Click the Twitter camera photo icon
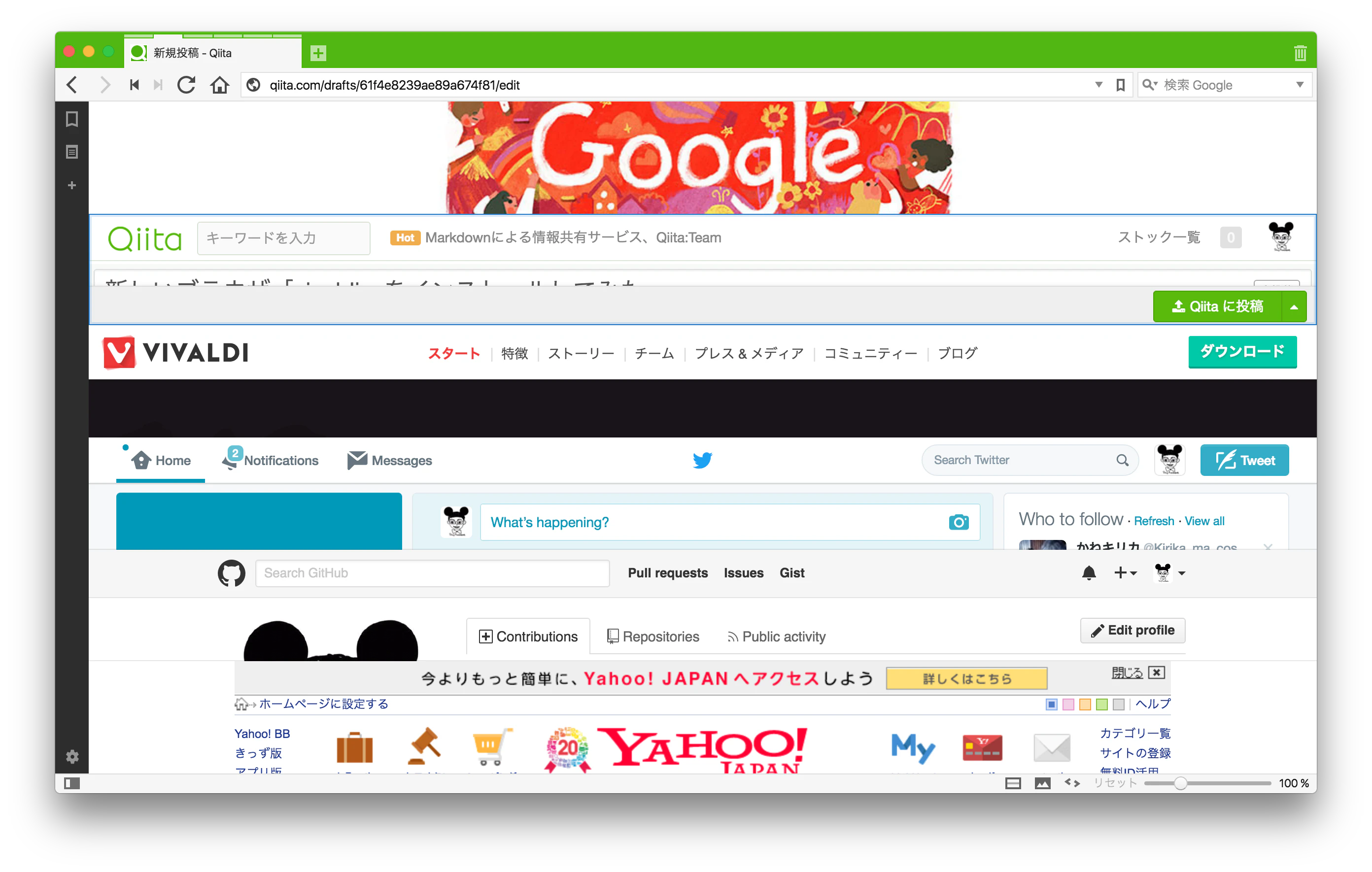The width and height of the screenshot is (1372, 872). pyautogui.click(x=959, y=522)
